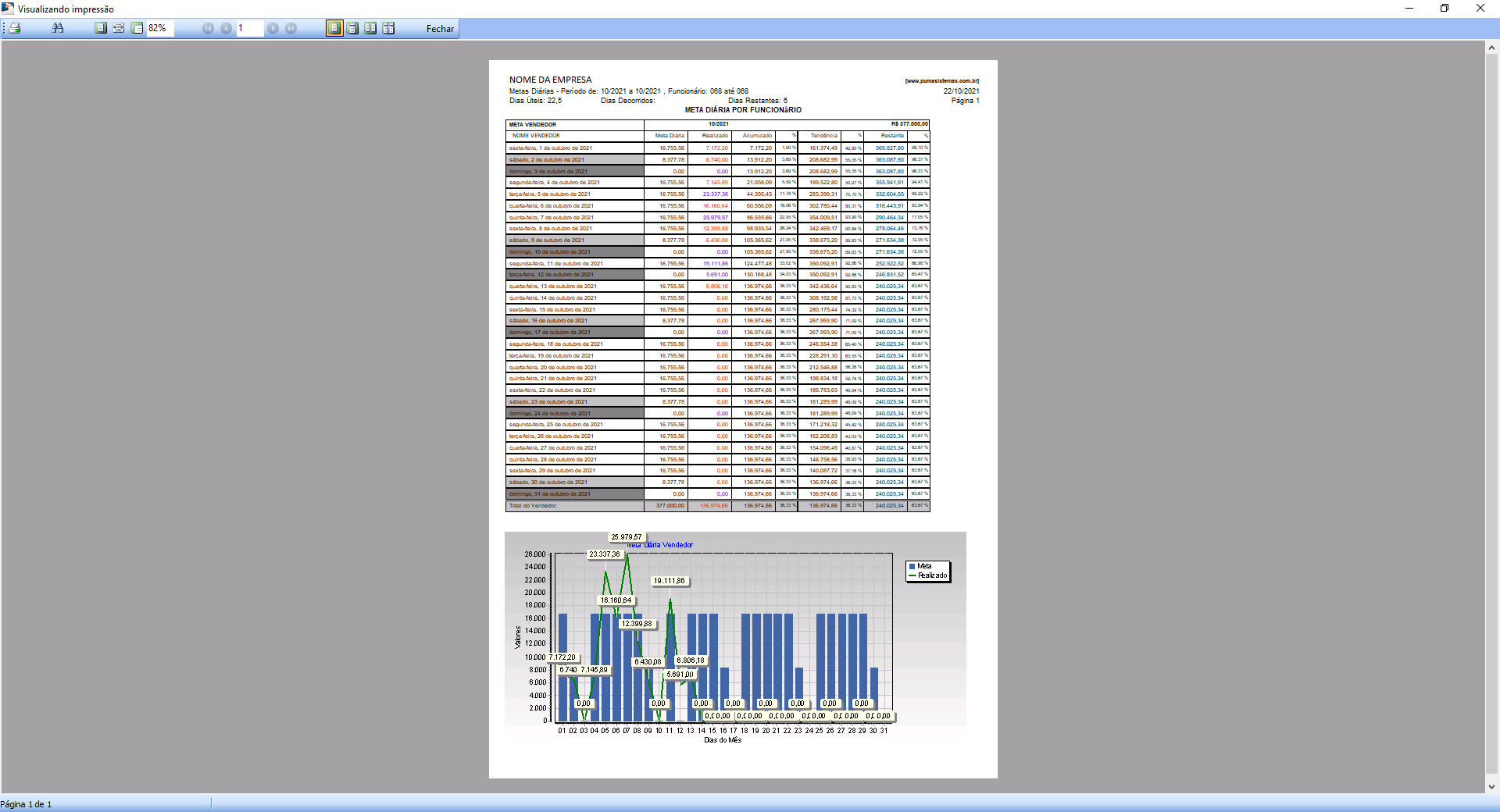1500x812 pixels.
Task: Go to the last page
Action: pos(291,28)
